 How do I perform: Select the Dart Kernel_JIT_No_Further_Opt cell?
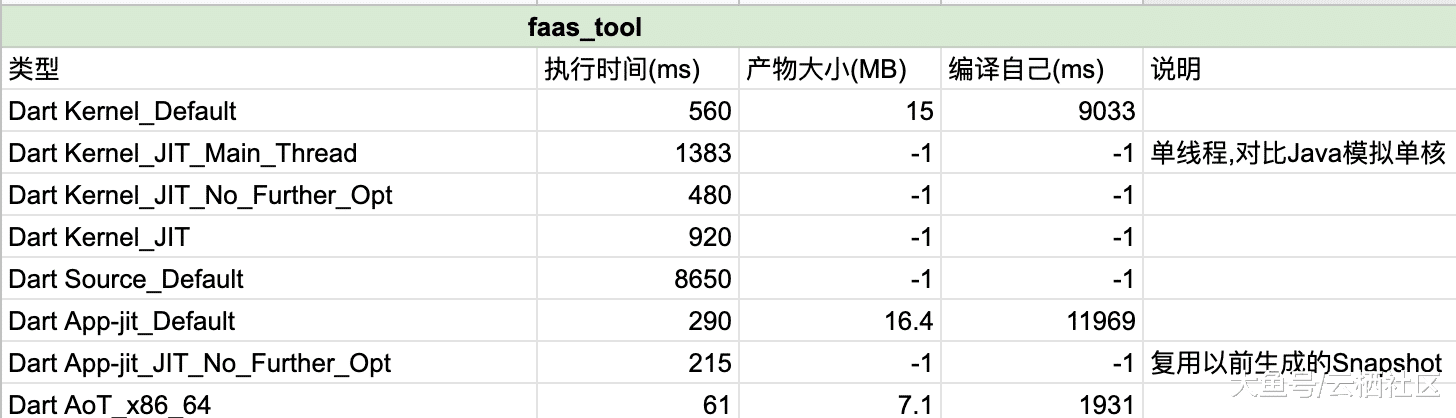pos(268,195)
